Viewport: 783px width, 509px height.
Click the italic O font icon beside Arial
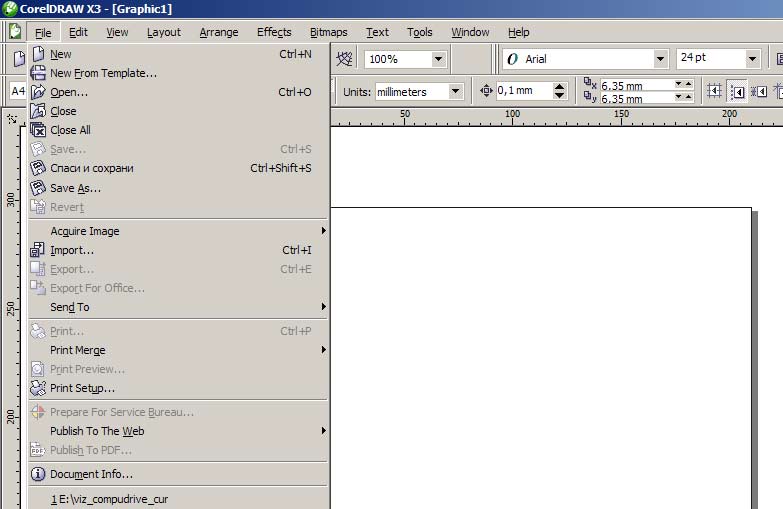pos(512,59)
